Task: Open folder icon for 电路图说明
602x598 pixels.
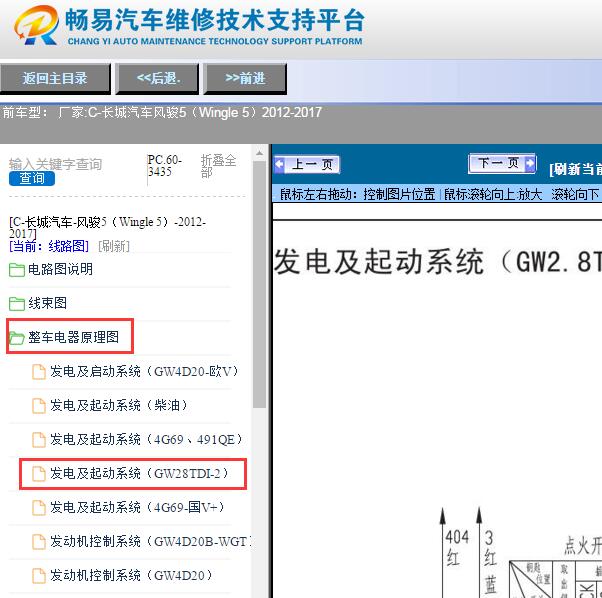Action: (17, 269)
